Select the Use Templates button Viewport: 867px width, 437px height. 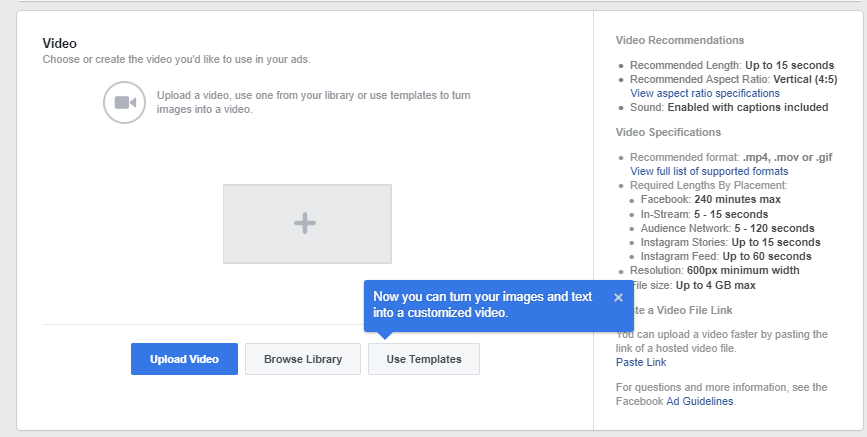(x=424, y=359)
